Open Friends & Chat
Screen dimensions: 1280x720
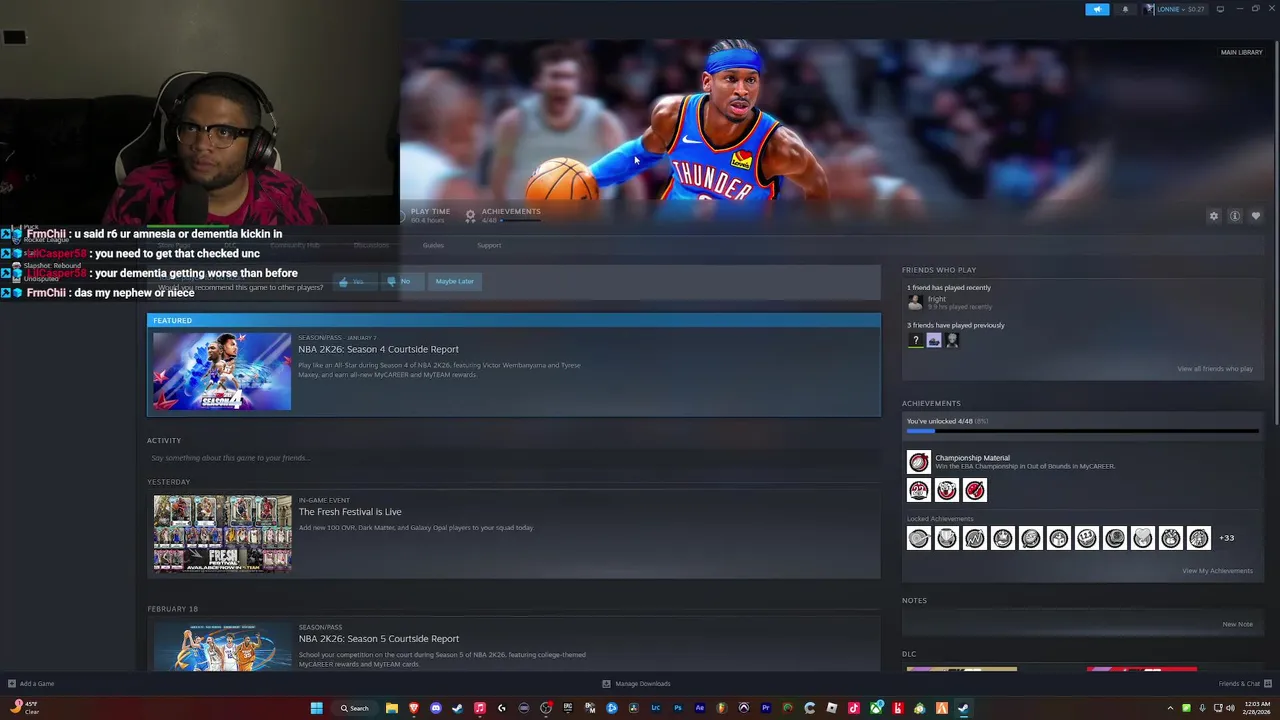coord(1244,684)
